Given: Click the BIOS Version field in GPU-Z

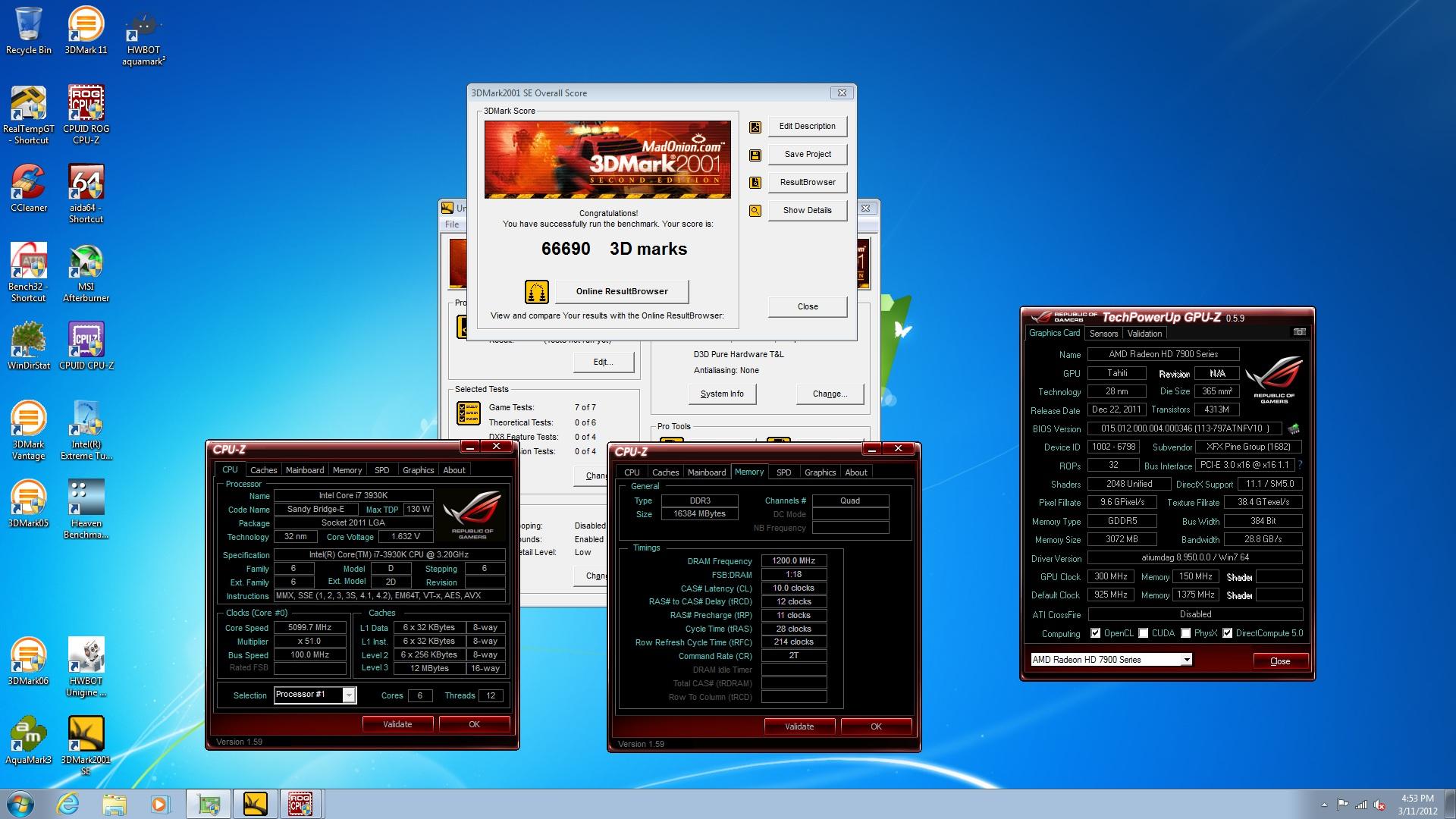Looking at the screenshot, I should (1184, 428).
